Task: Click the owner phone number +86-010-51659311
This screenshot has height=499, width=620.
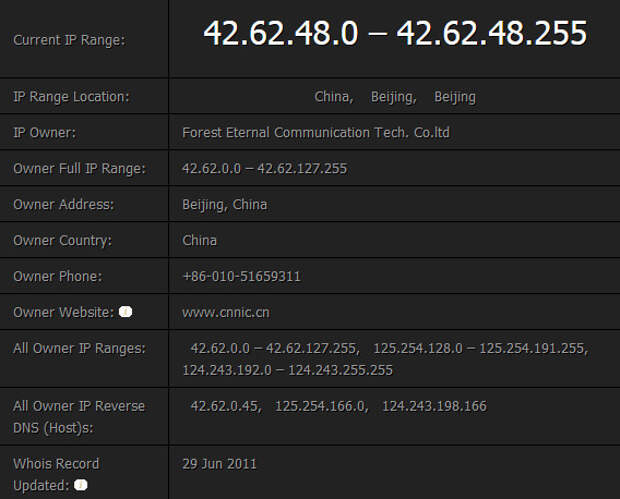Action: click(x=242, y=276)
